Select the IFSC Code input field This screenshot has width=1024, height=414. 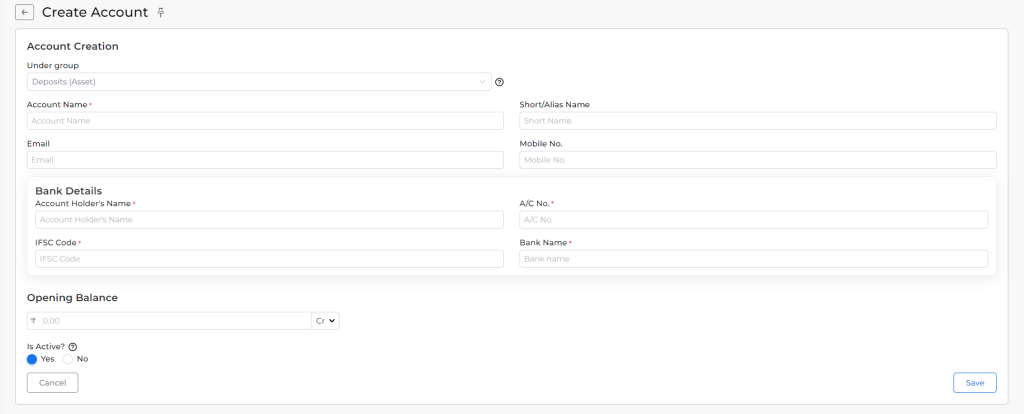tap(269, 259)
